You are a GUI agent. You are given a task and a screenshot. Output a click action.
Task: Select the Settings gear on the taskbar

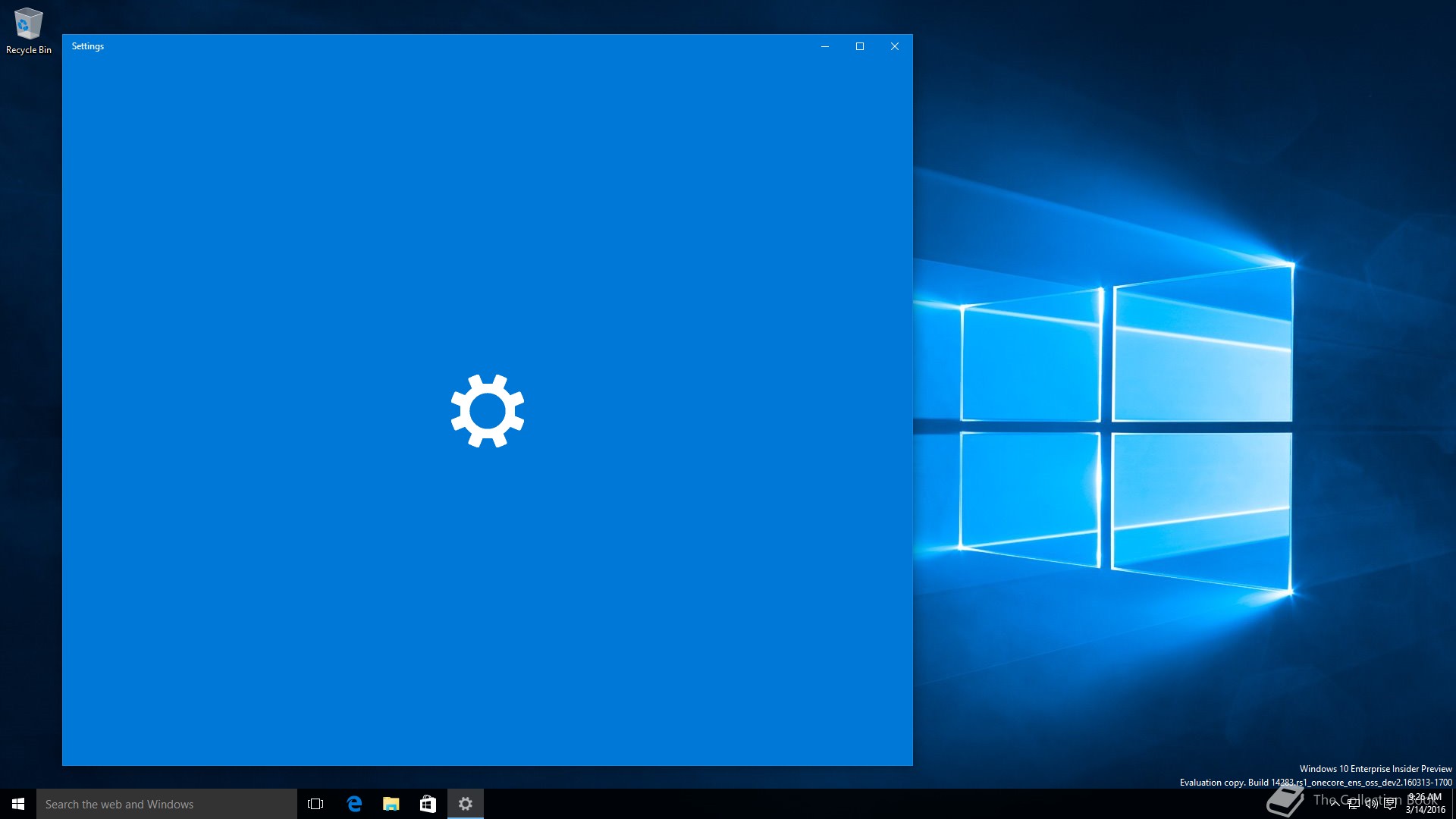(466, 804)
